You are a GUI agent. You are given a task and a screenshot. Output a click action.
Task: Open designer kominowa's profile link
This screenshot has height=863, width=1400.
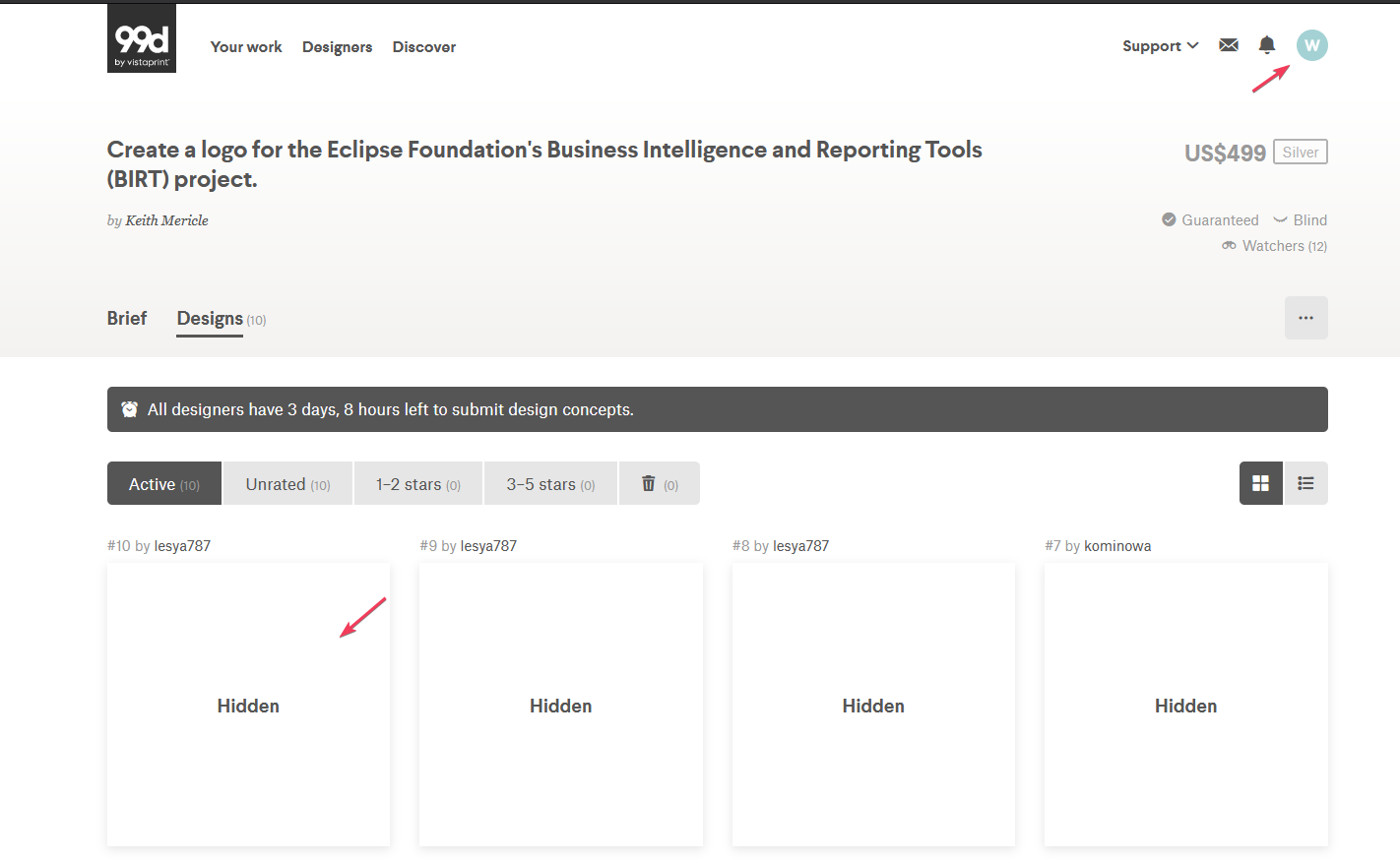(x=1117, y=546)
